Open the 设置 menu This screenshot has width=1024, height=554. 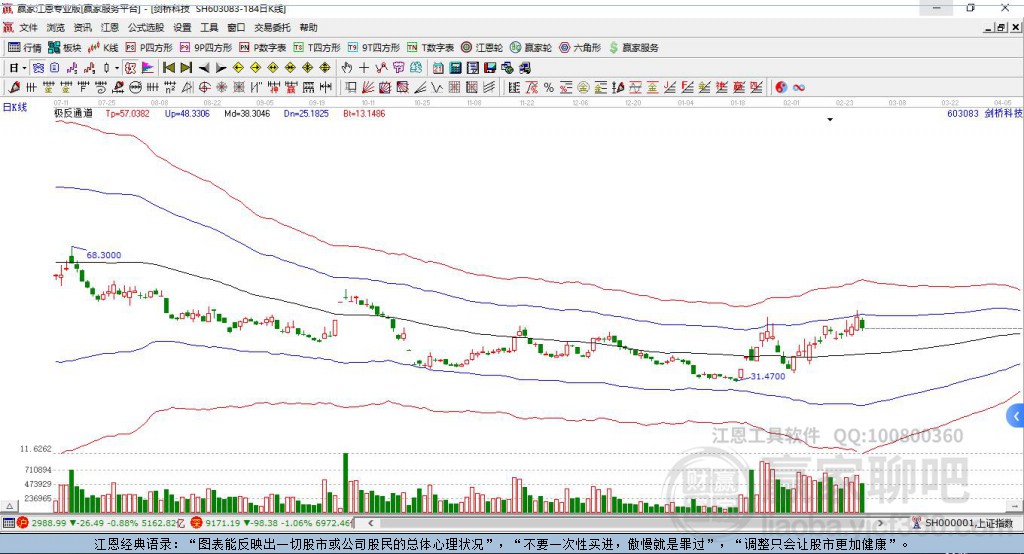point(182,27)
